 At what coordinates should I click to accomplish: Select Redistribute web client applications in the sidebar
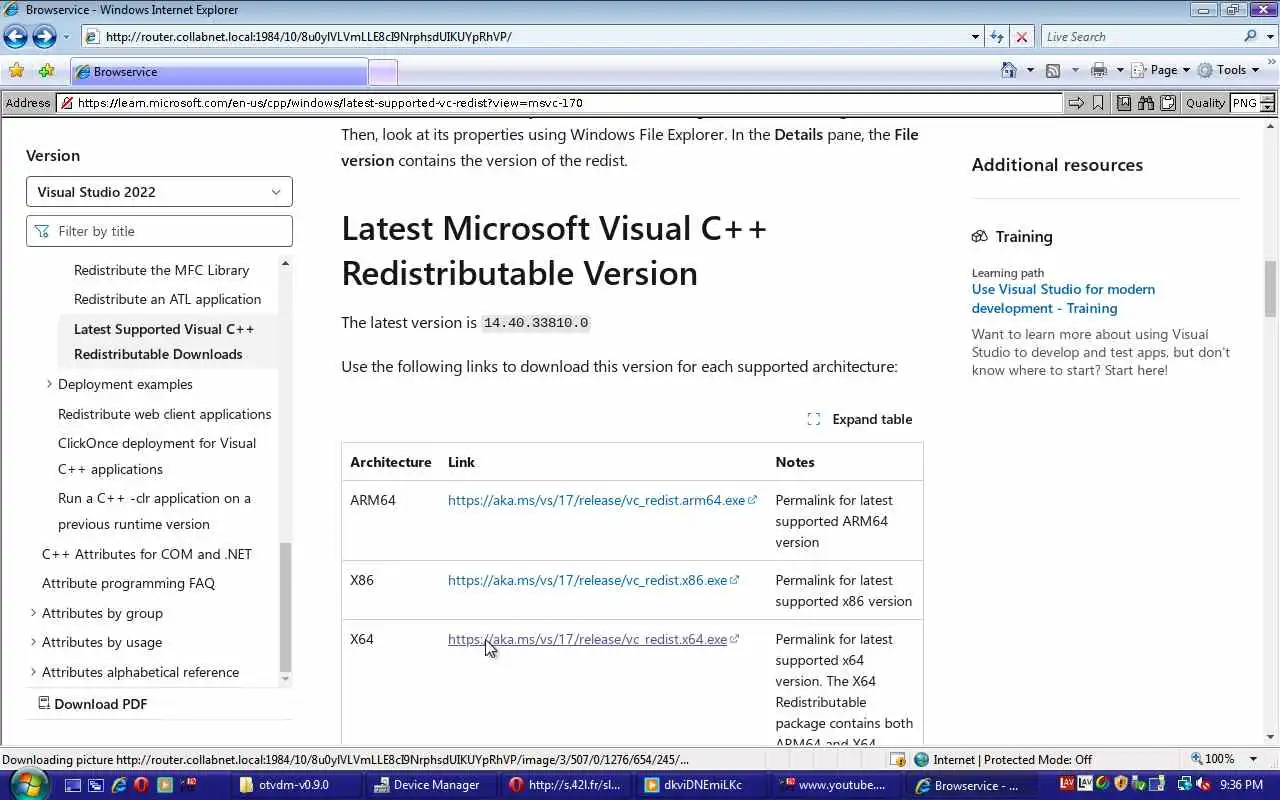[x=165, y=414]
